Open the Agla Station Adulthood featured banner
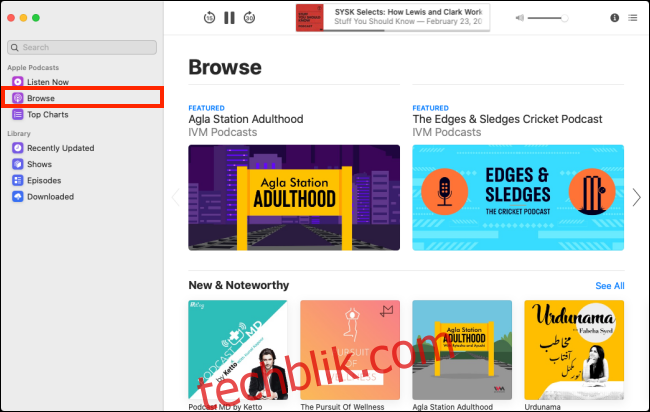The image size is (650, 412). point(294,197)
